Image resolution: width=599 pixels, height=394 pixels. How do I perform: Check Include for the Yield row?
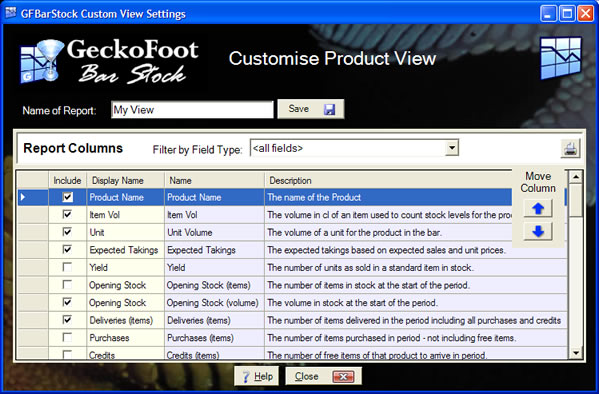coord(67,267)
